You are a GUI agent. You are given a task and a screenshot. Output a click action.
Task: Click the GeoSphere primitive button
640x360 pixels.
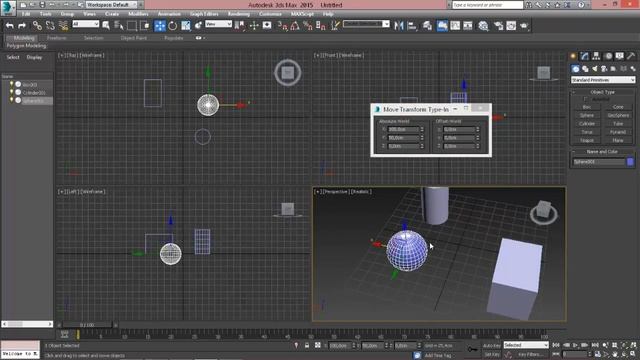point(618,116)
